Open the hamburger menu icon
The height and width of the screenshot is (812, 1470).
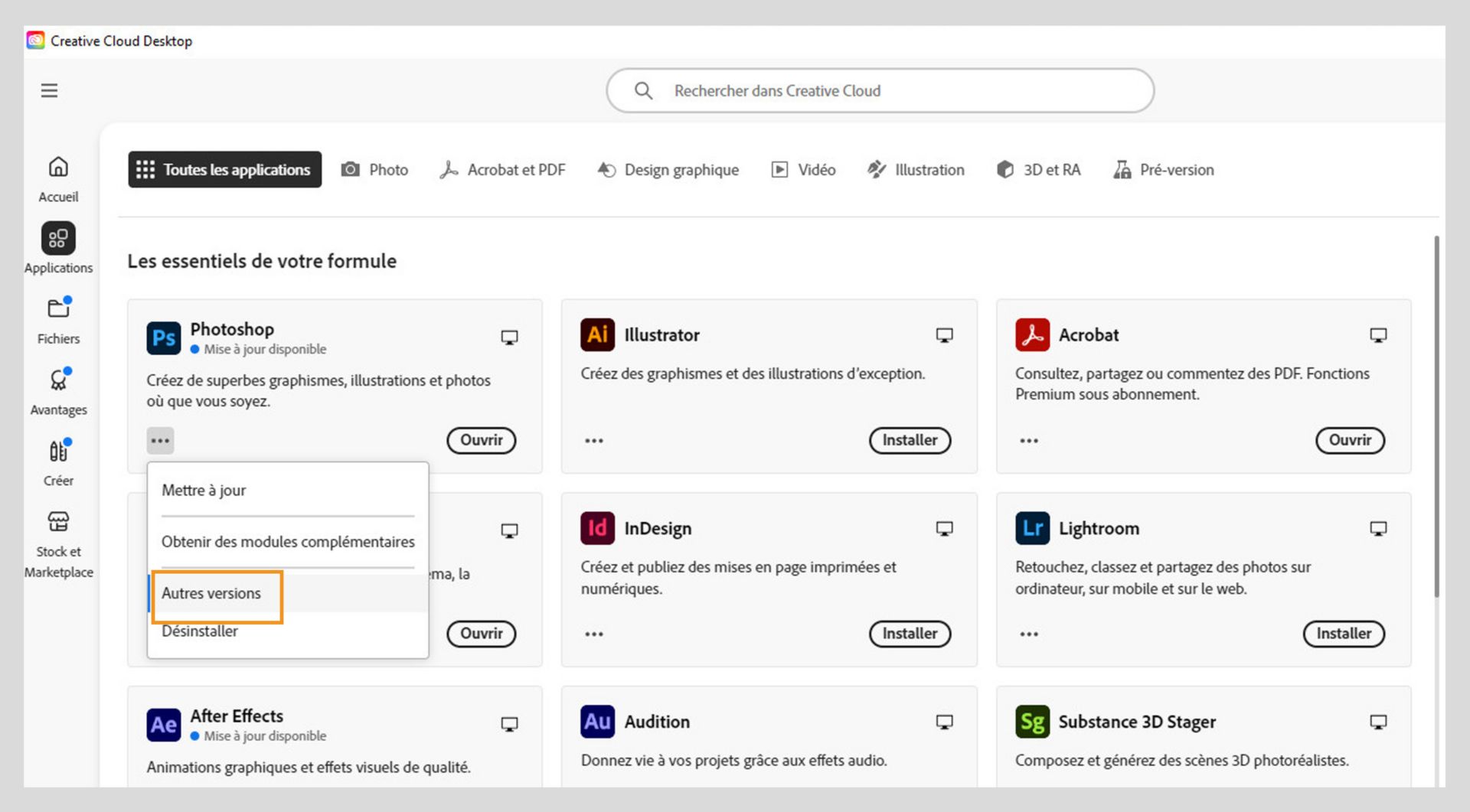[x=49, y=91]
